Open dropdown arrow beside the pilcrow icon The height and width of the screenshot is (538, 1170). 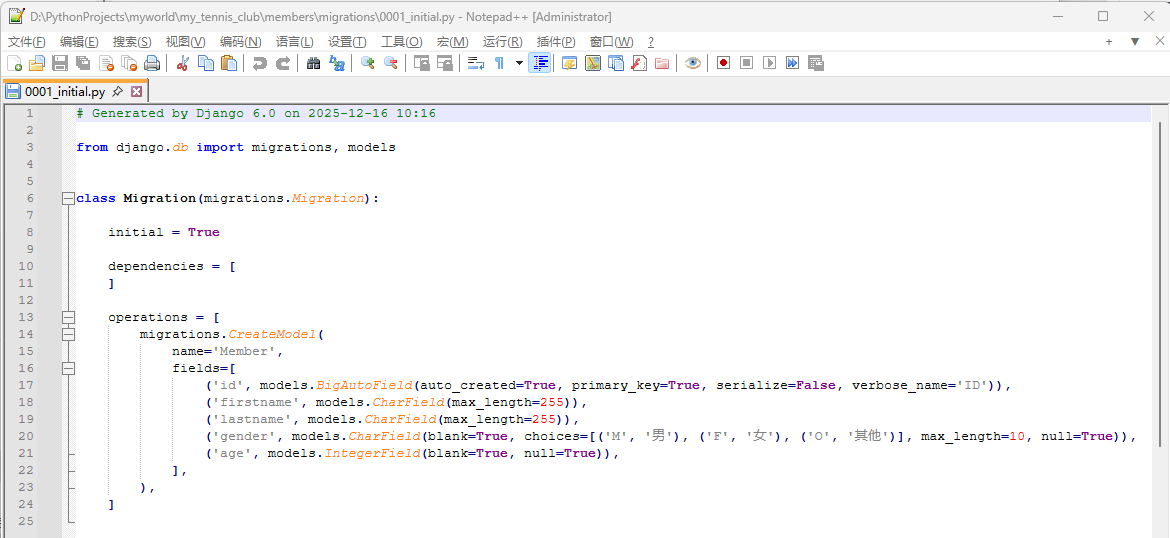coord(519,63)
